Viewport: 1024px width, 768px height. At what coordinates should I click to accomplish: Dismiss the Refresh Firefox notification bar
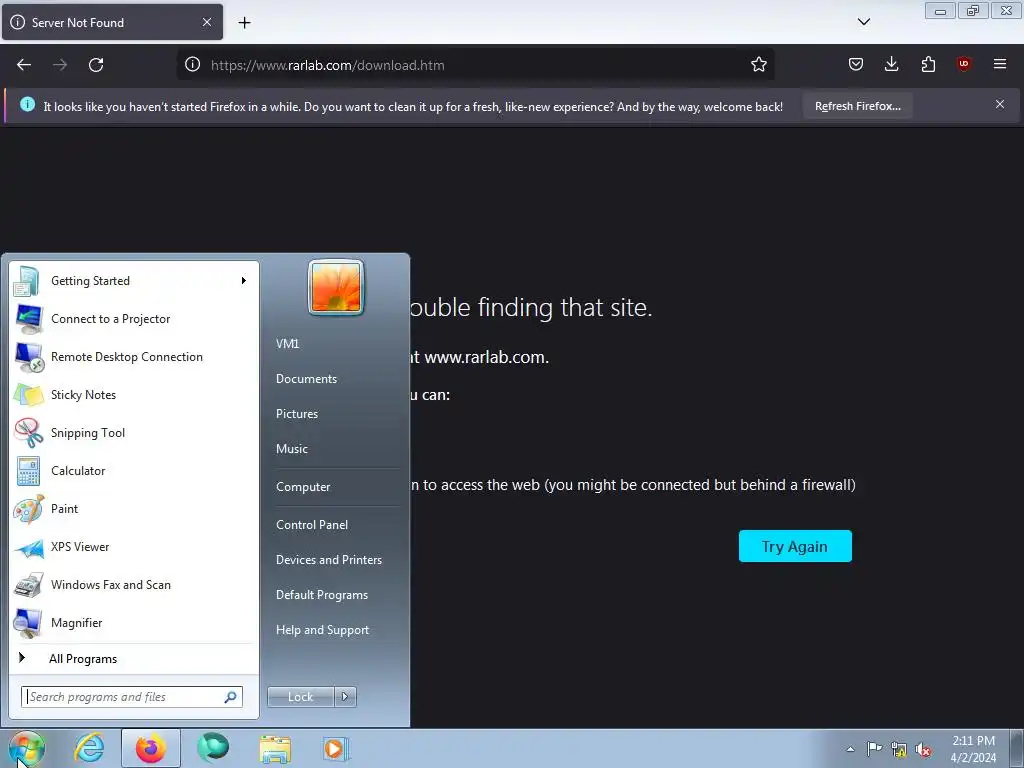pos(1000,104)
